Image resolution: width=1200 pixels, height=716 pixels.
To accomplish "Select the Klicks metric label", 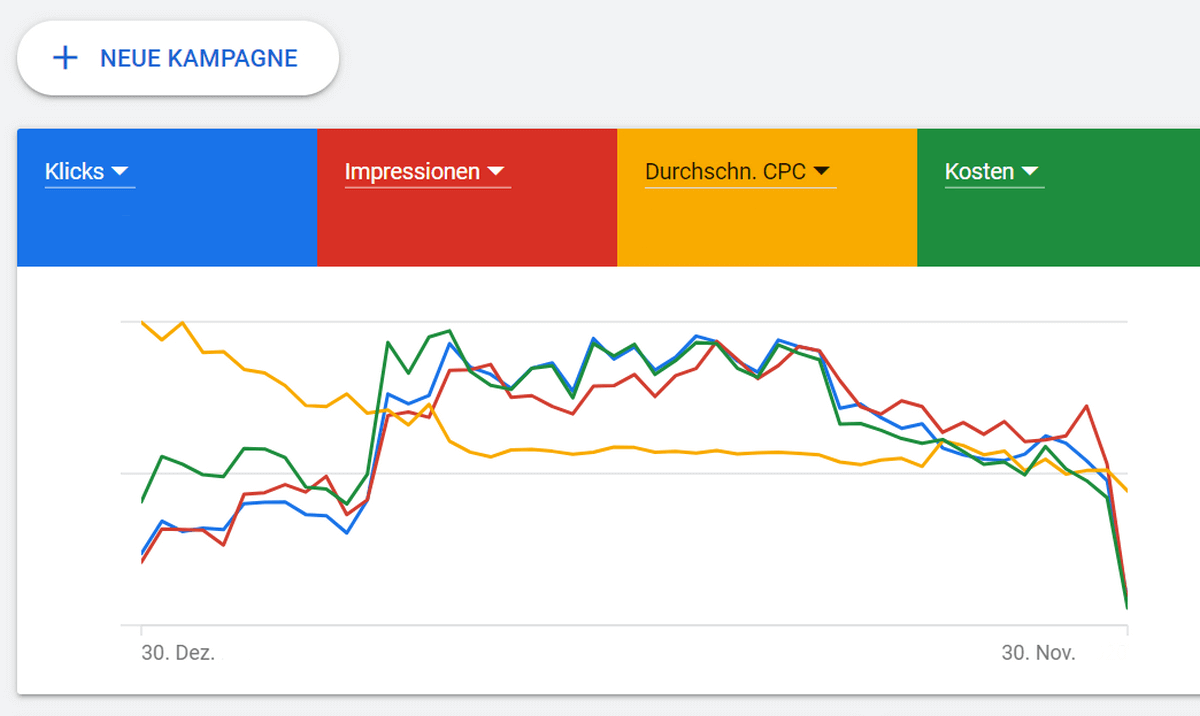I will pos(74,172).
